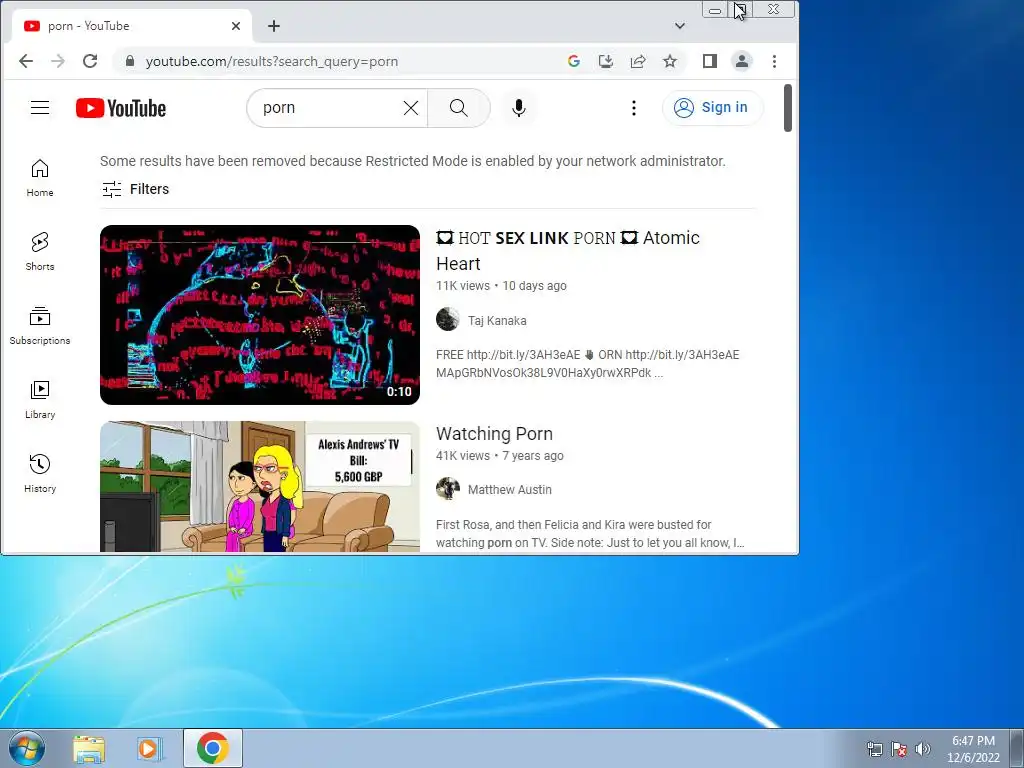This screenshot has height=768, width=1024.
Task: Select the "porn - YouTube" browser tab
Action: 131,26
